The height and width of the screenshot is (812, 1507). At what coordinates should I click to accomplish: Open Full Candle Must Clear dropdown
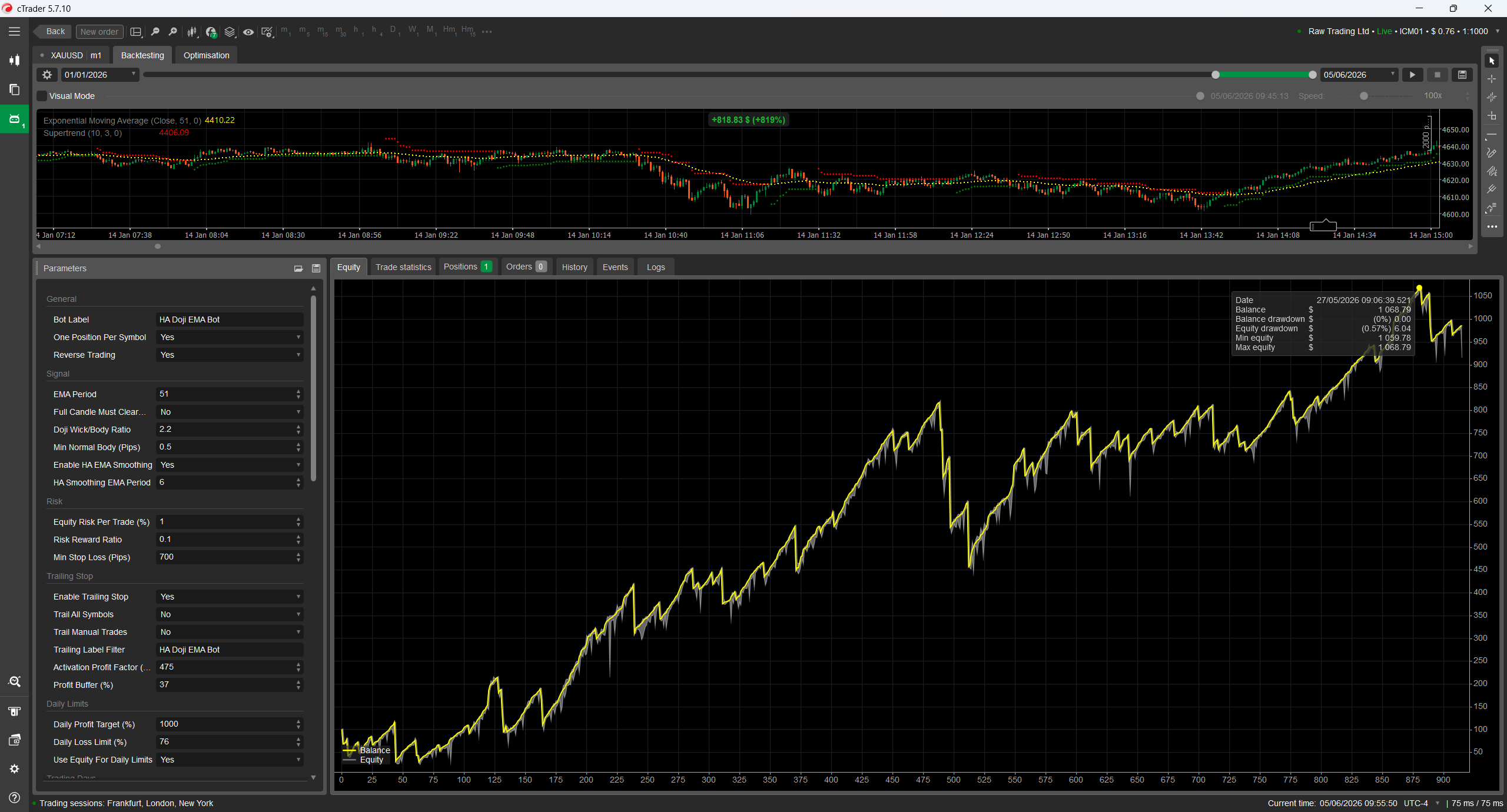[x=230, y=412]
